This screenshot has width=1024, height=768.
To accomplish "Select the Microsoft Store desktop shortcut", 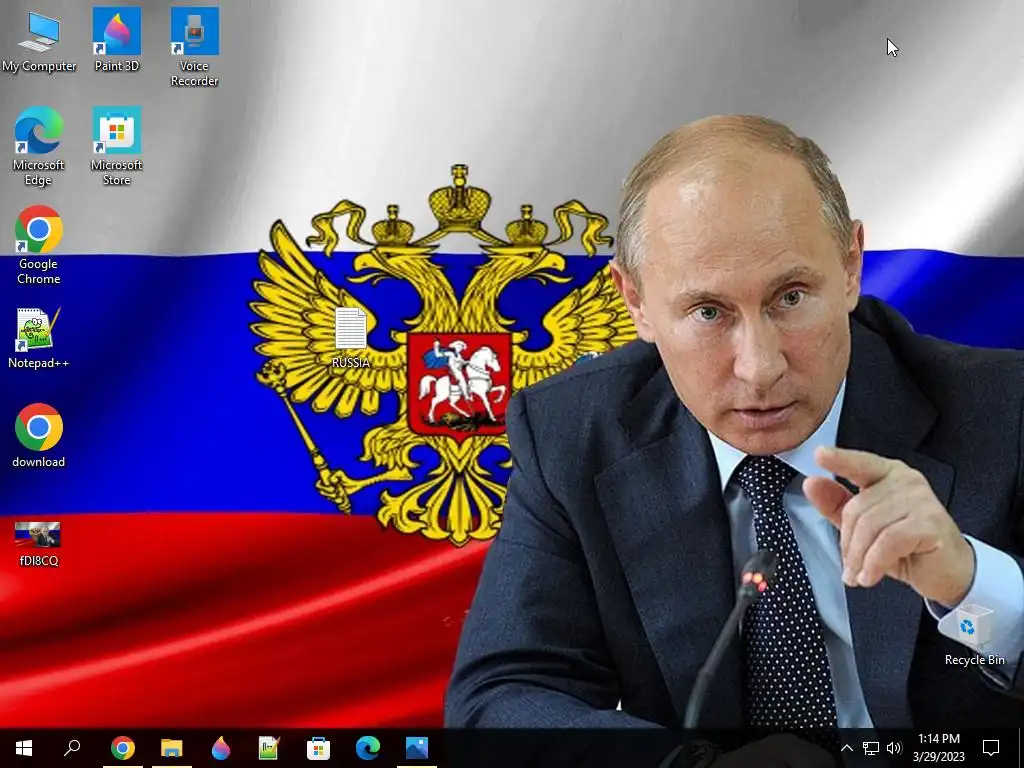I will [116, 146].
